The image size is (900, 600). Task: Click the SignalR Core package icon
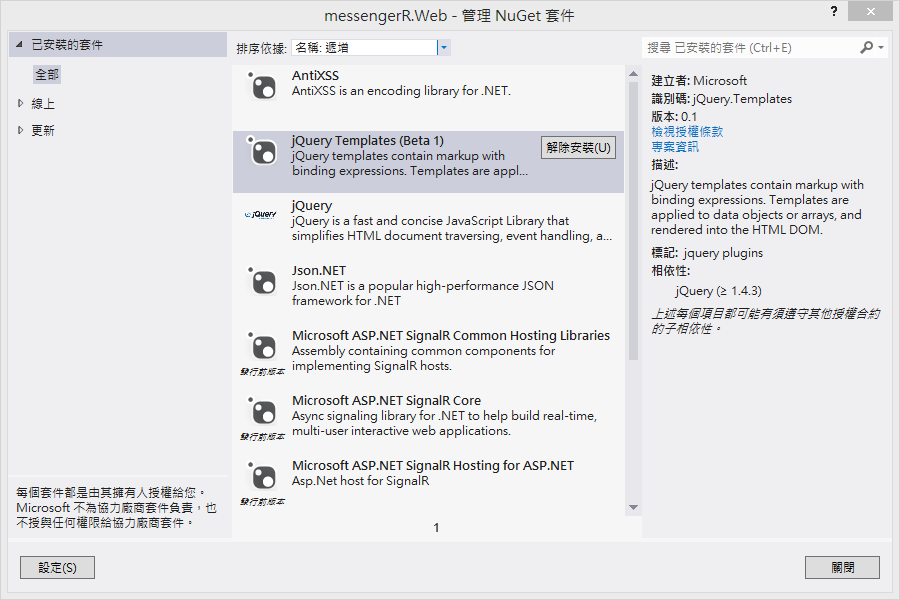pyautogui.click(x=262, y=411)
